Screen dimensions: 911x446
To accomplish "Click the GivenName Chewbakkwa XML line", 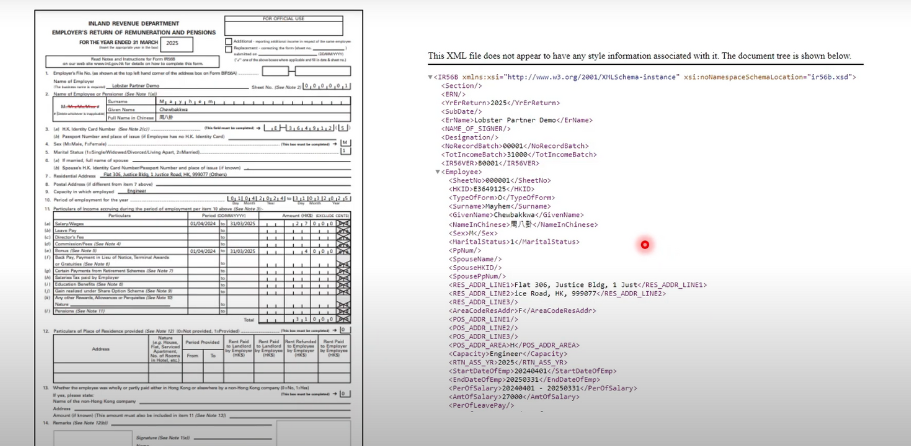I will (516, 215).
